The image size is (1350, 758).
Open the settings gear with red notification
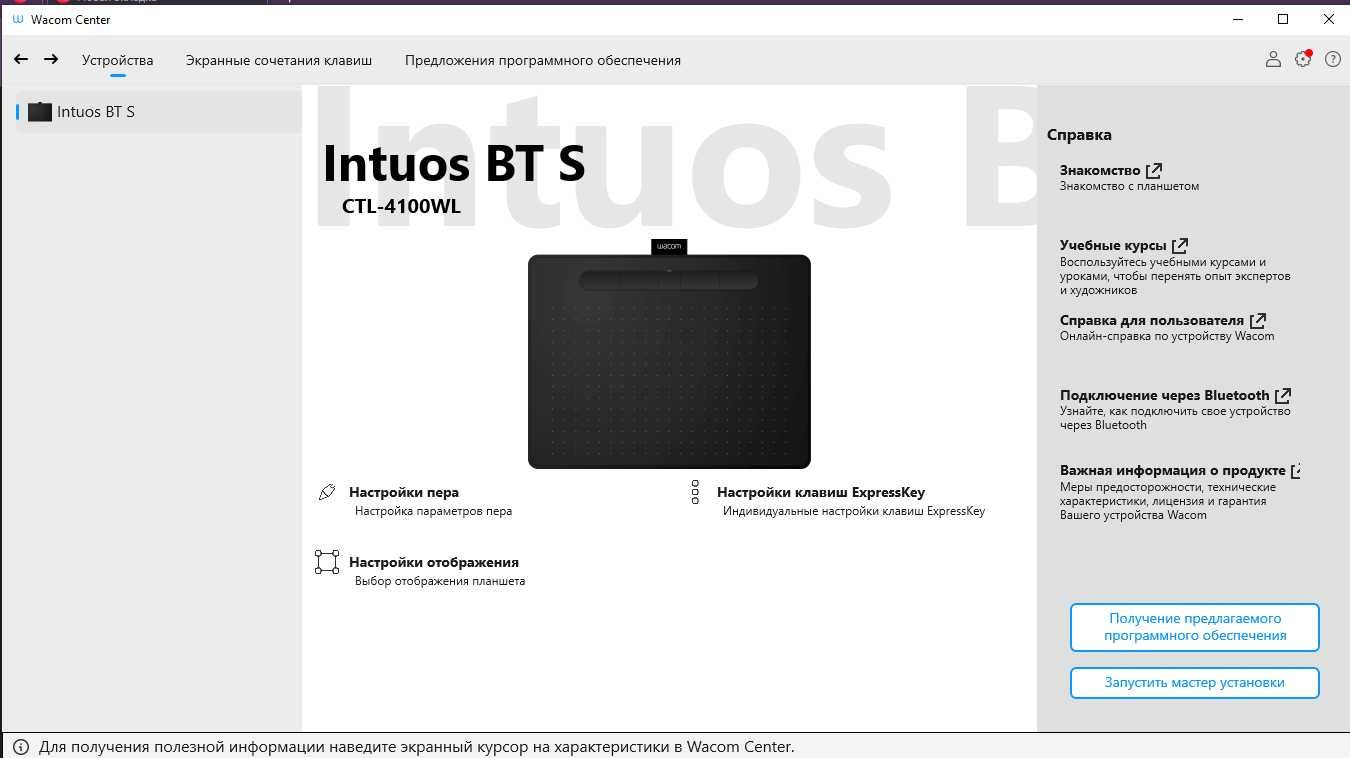[x=1303, y=60]
